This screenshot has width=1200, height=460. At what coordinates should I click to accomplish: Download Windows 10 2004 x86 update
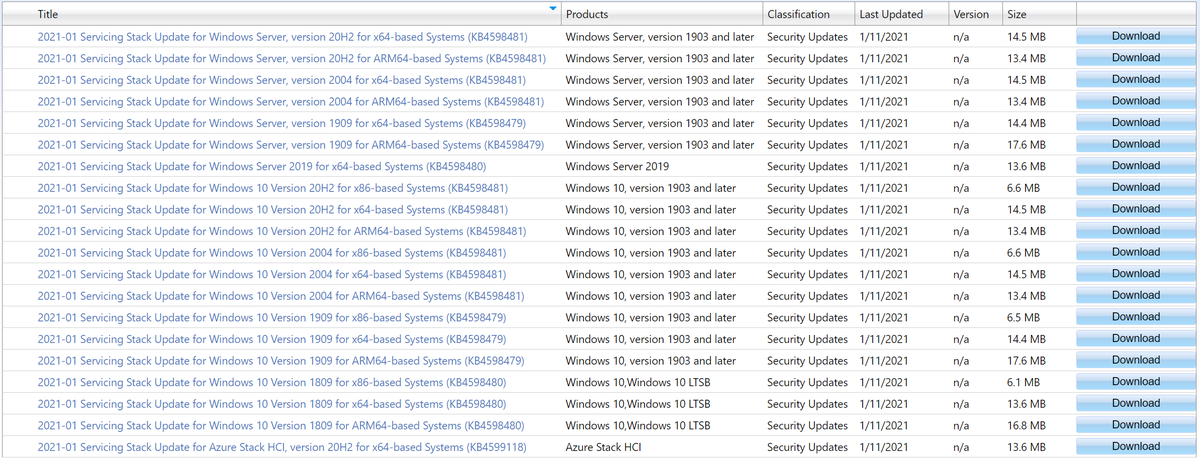(x=1136, y=252)
